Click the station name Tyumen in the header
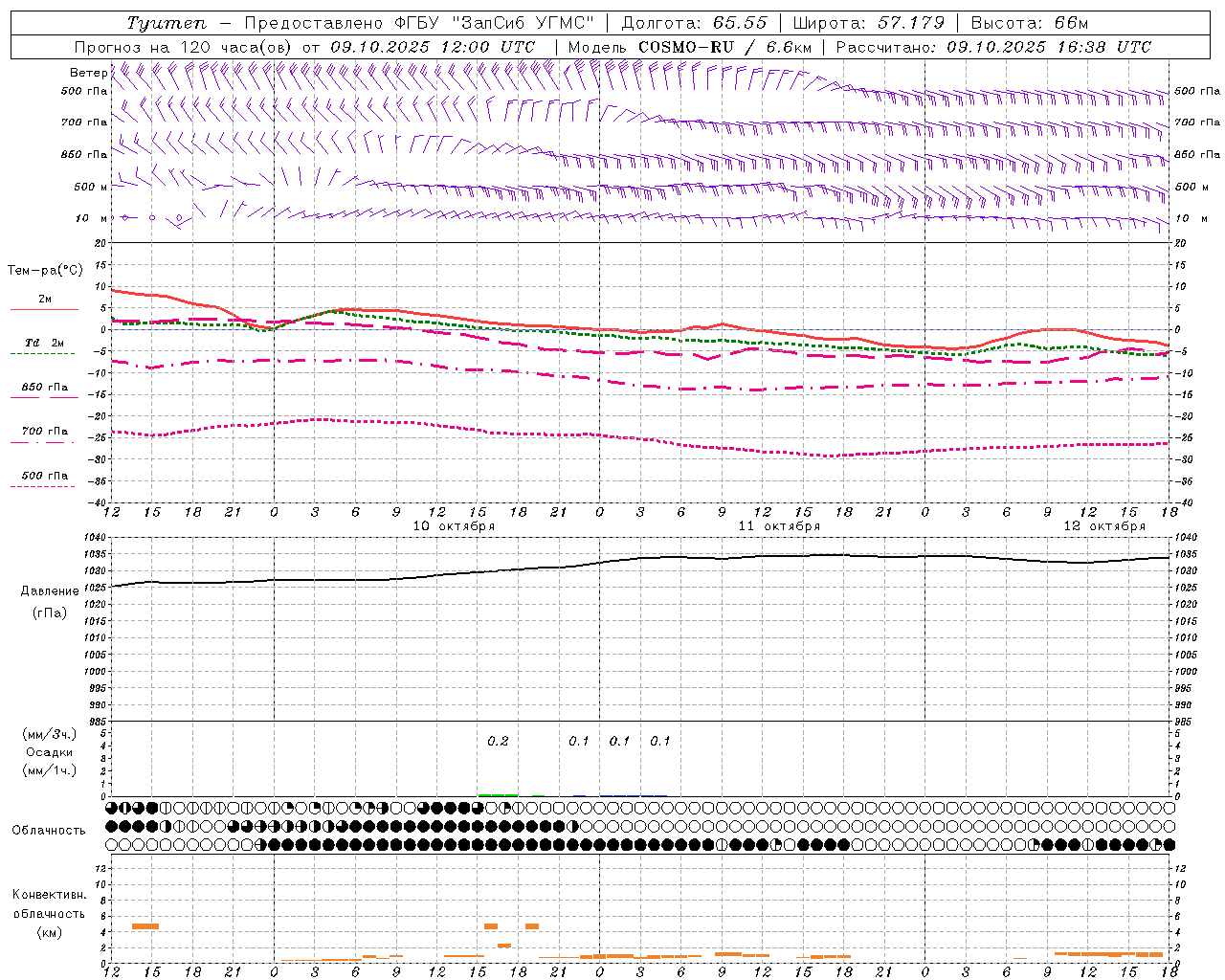The image size is (1225, 980). 167,23
